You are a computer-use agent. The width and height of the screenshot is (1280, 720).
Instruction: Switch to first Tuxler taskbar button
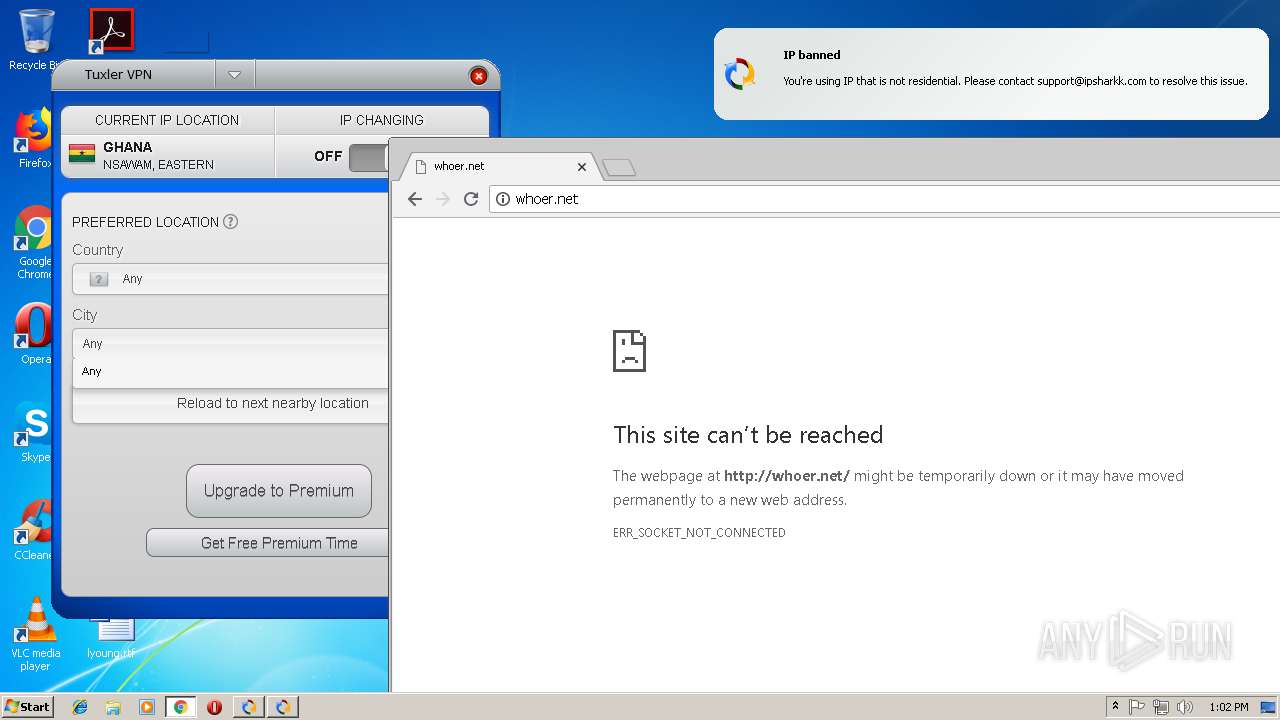248,707
